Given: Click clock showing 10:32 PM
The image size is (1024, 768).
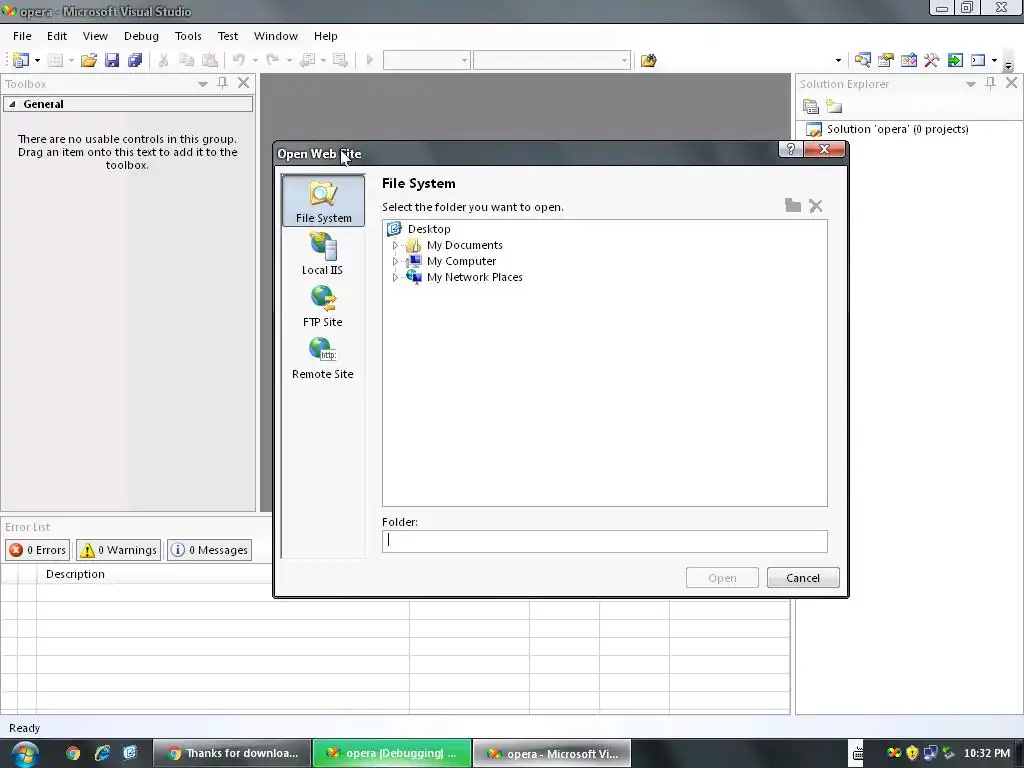Looking at the screenshot, I should click(x=987, y=754).
